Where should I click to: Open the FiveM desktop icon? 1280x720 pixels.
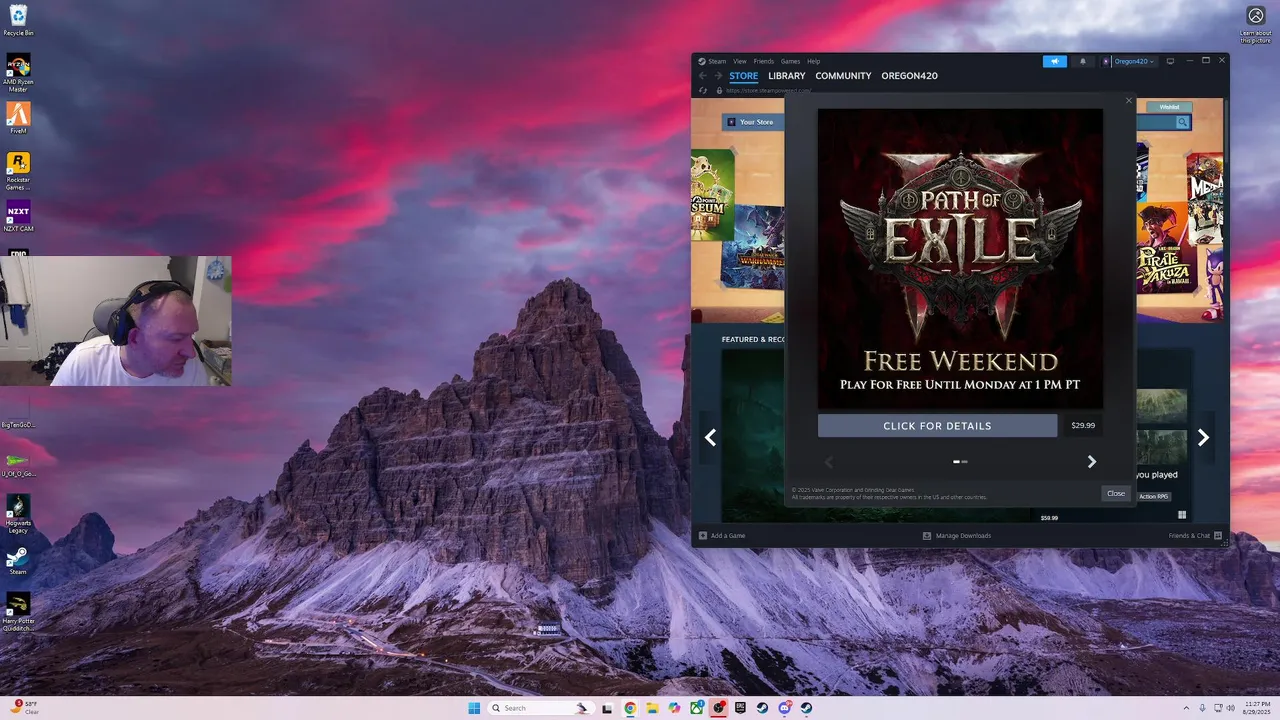[x=18, y=118]
